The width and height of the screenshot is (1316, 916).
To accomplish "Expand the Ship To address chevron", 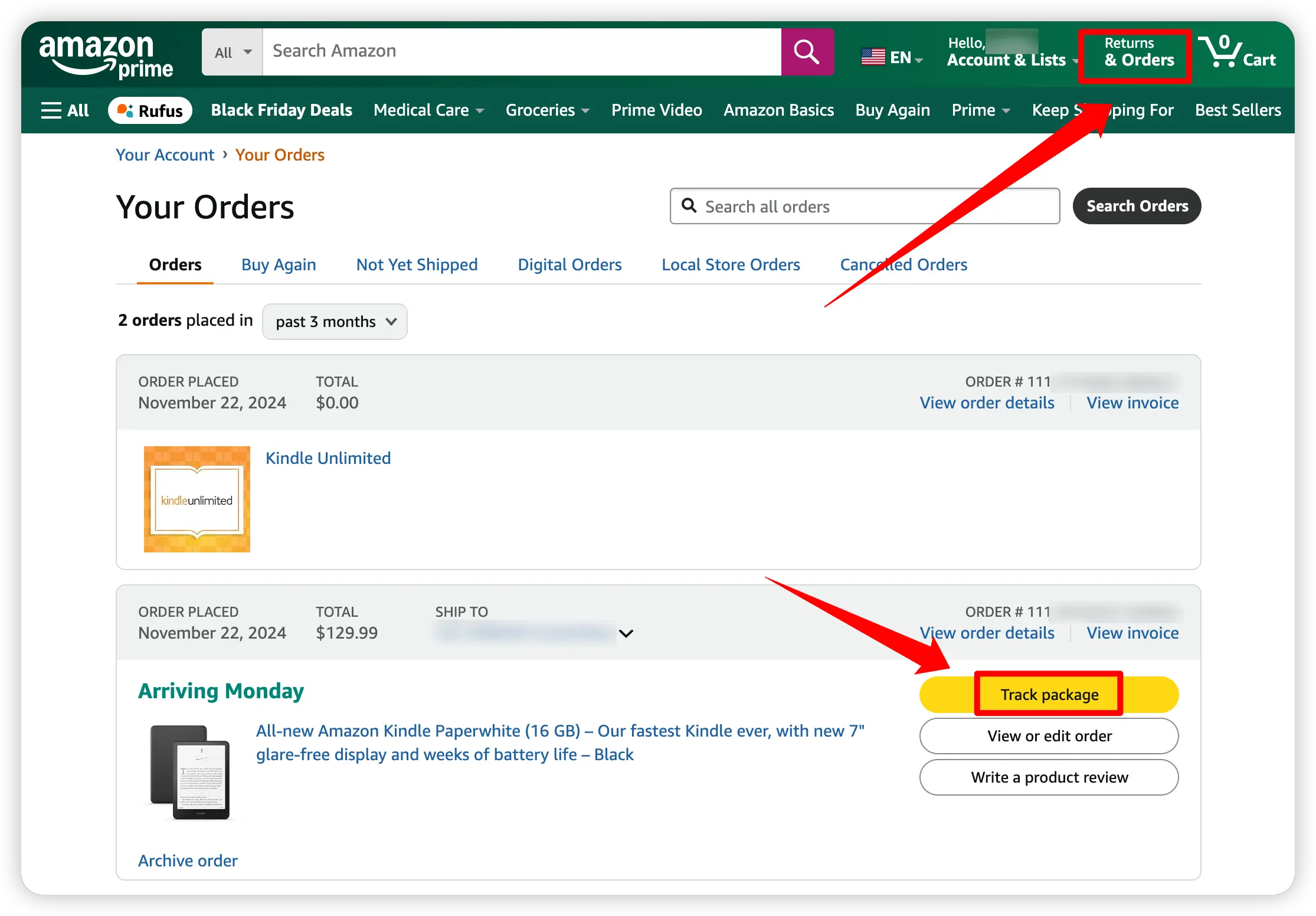I will [x=626, y=633].
